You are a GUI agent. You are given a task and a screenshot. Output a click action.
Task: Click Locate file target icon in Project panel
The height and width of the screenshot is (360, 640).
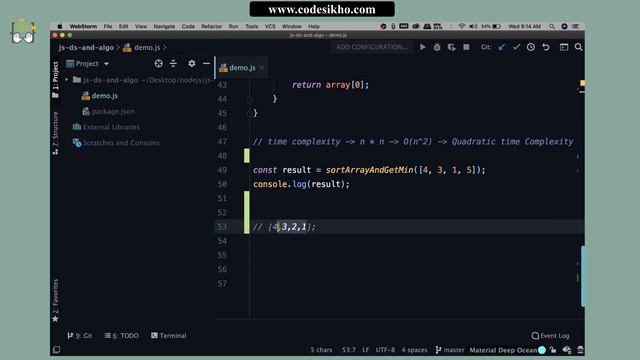coord(159,63)
